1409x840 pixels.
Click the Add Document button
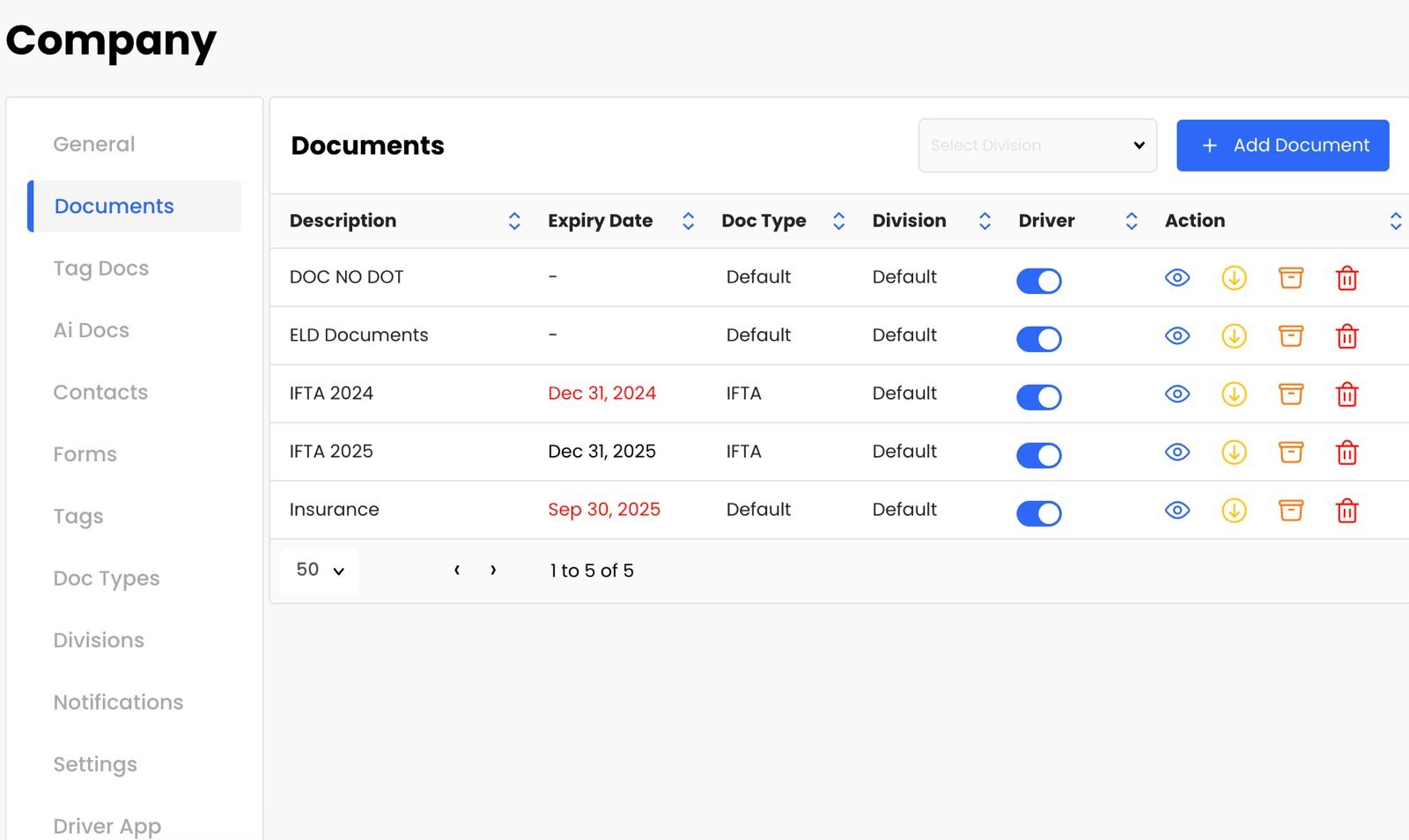[x=1283, y=145]
